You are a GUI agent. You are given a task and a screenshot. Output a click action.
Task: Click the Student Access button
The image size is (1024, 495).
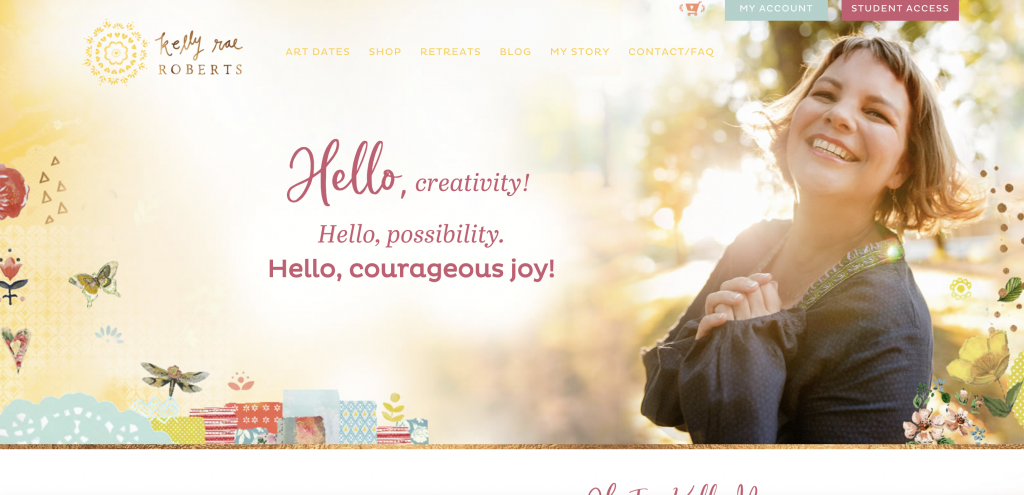coord(900,9)
